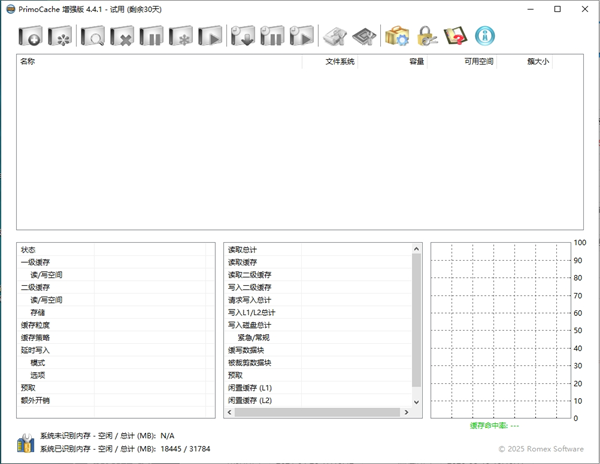The image size is (600, 464).
Task: Select the 额外开销 row
Action: point(116,401)
